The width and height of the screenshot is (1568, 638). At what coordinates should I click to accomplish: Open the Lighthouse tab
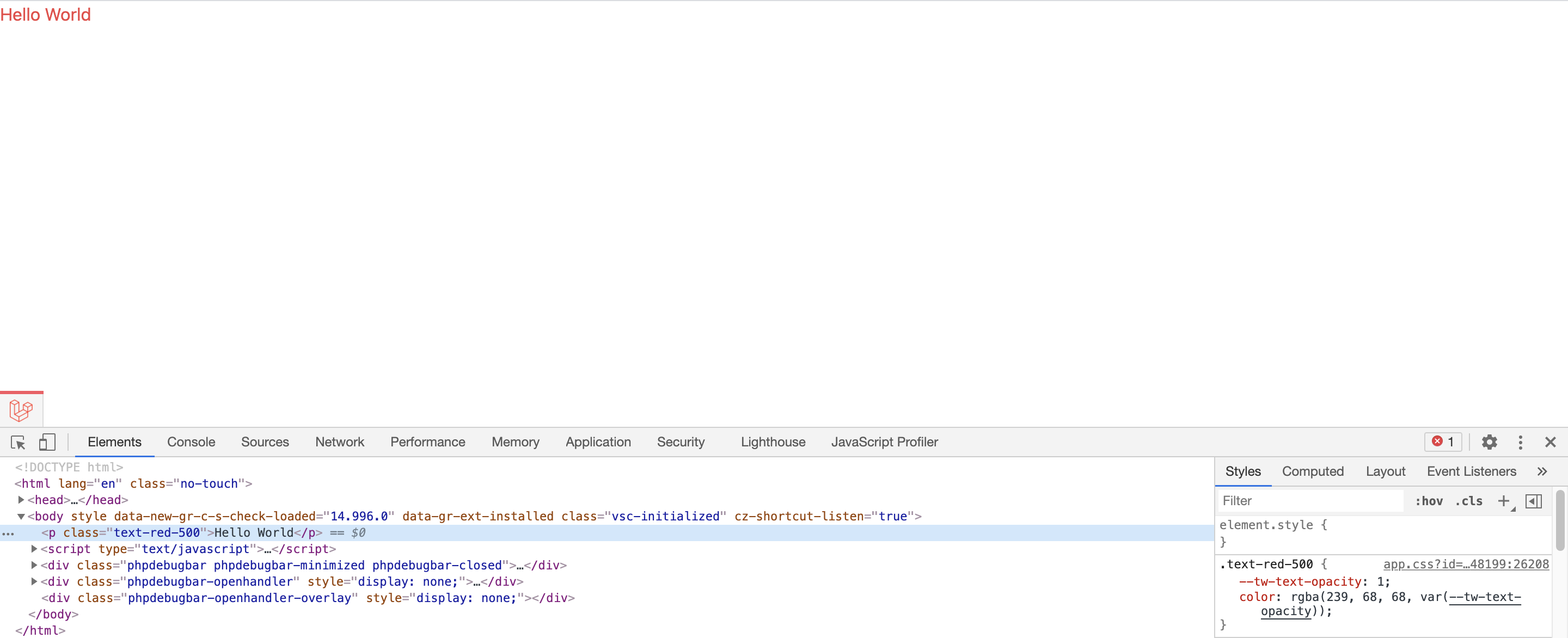[x=773, y=442]
